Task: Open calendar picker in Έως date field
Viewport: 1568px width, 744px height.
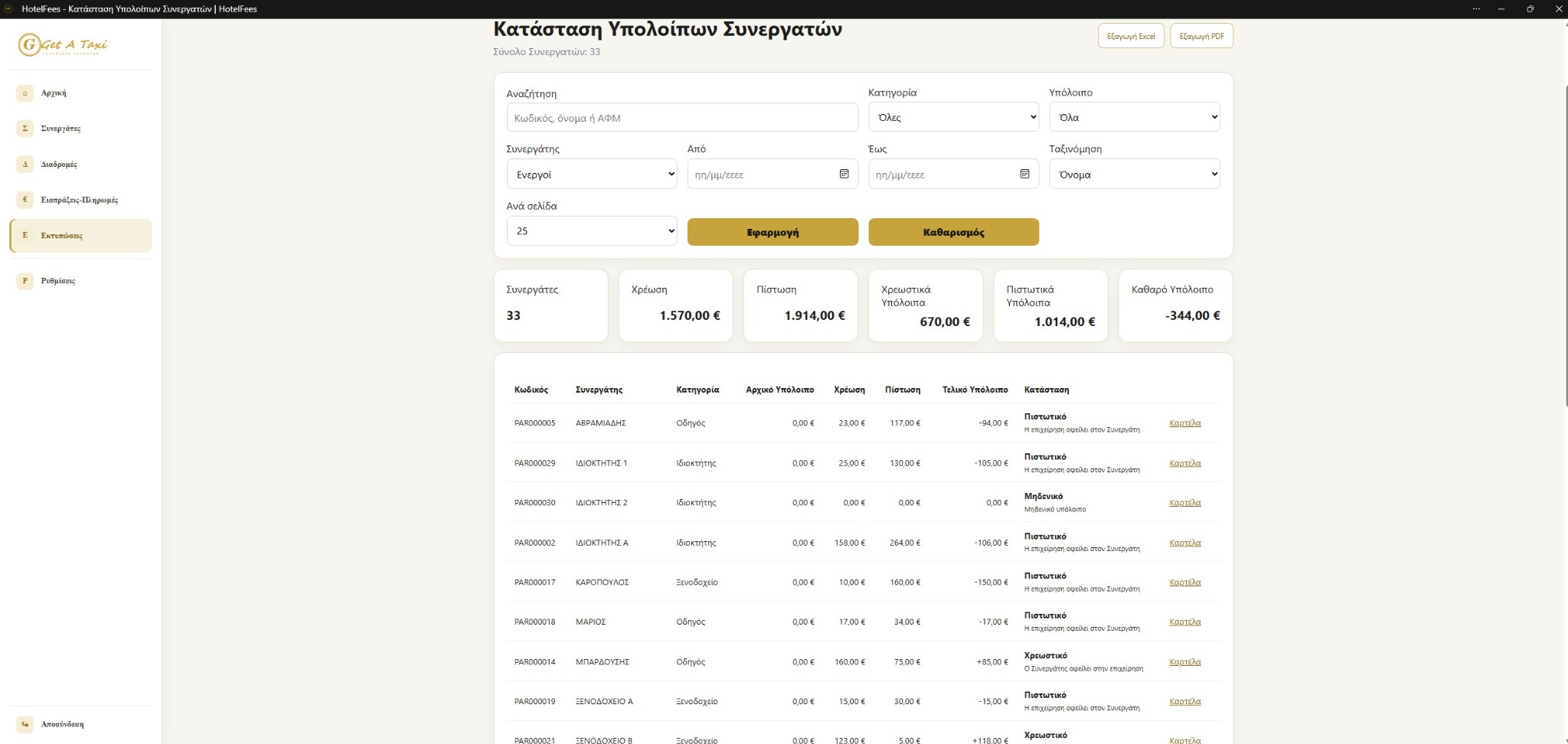Action: 1024,174
